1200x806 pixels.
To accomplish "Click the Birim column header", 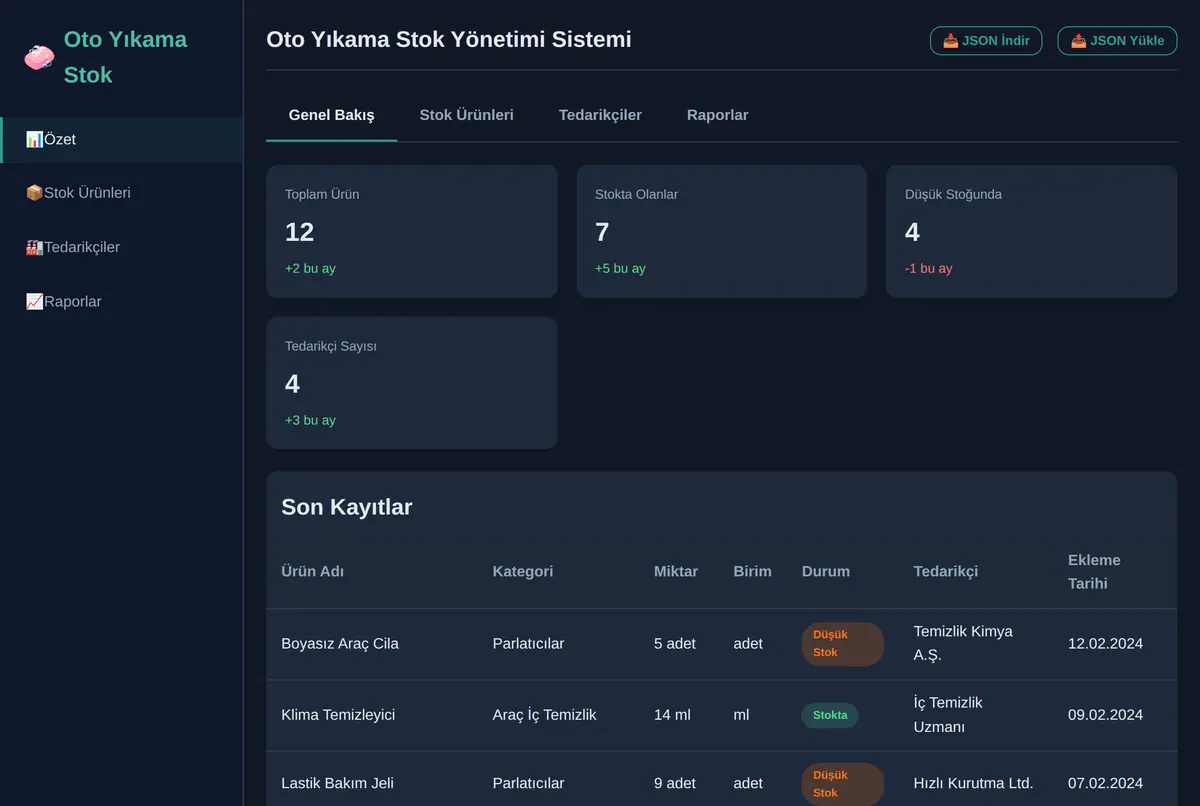I will pyautogui.click(x=752, y=572).
